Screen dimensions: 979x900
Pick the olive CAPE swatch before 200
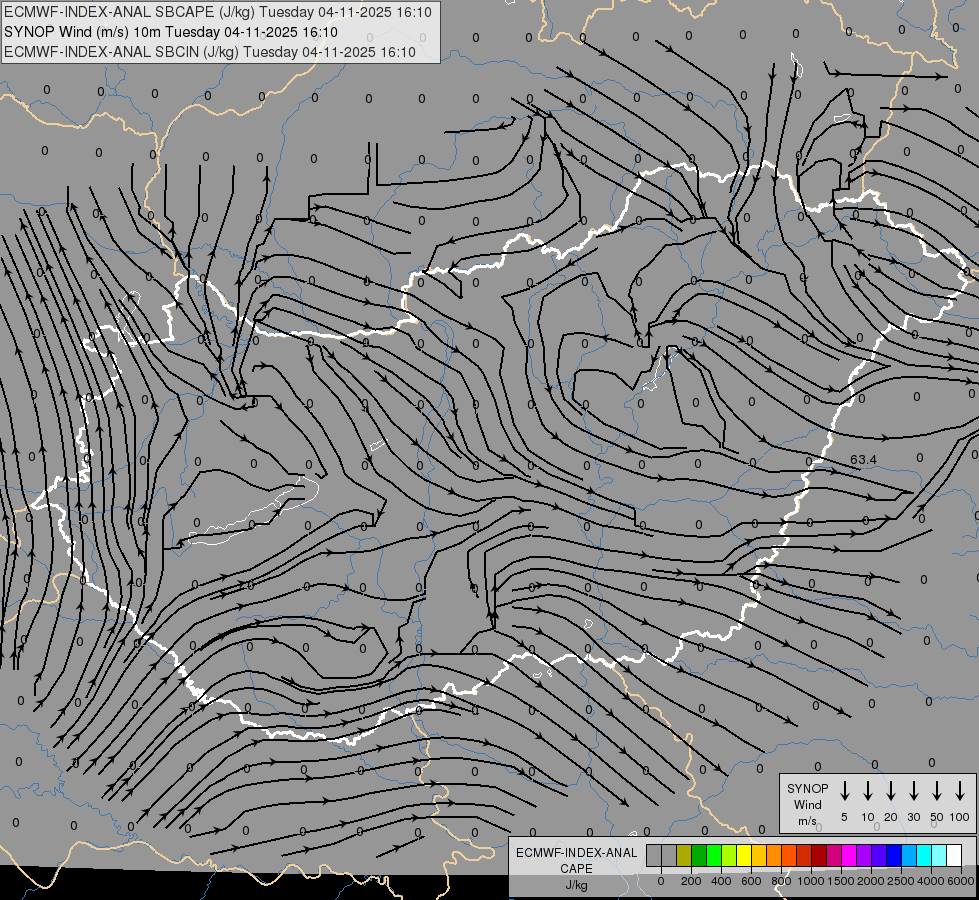click(684, 855)
